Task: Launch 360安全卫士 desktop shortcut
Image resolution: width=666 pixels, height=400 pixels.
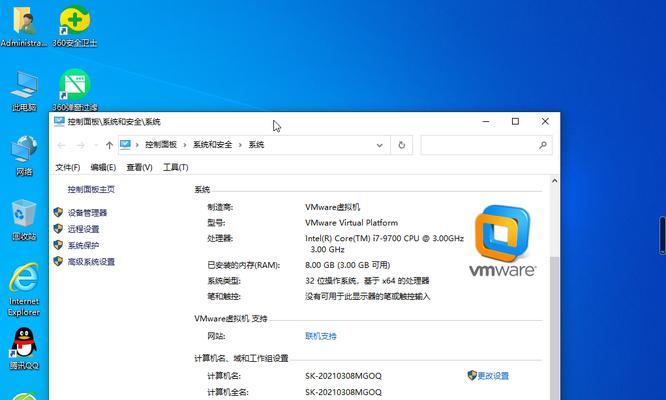Action: click(x=75, y=25)
